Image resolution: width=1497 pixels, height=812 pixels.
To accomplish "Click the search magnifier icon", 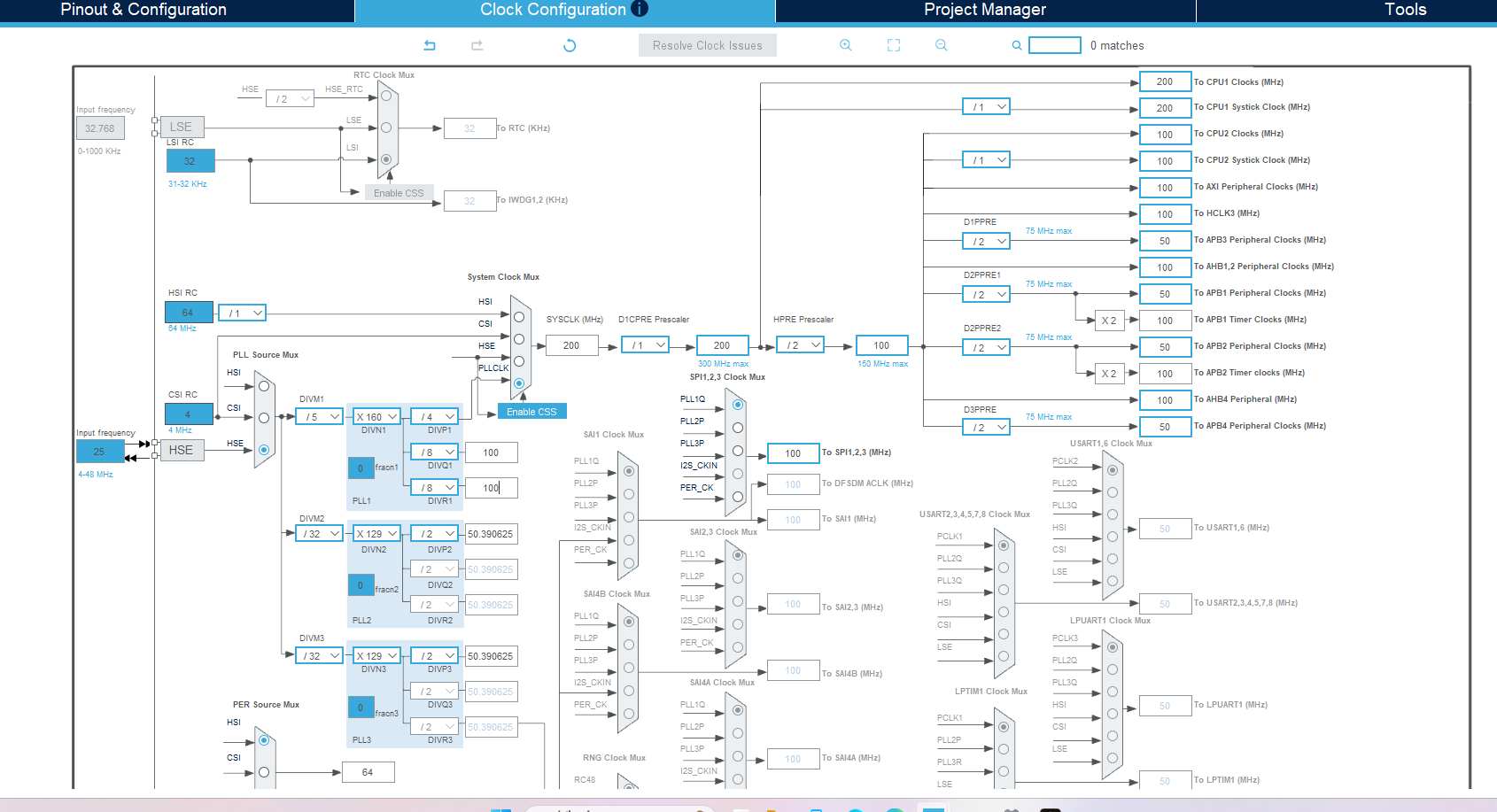I will click(x=1017, y=45).
